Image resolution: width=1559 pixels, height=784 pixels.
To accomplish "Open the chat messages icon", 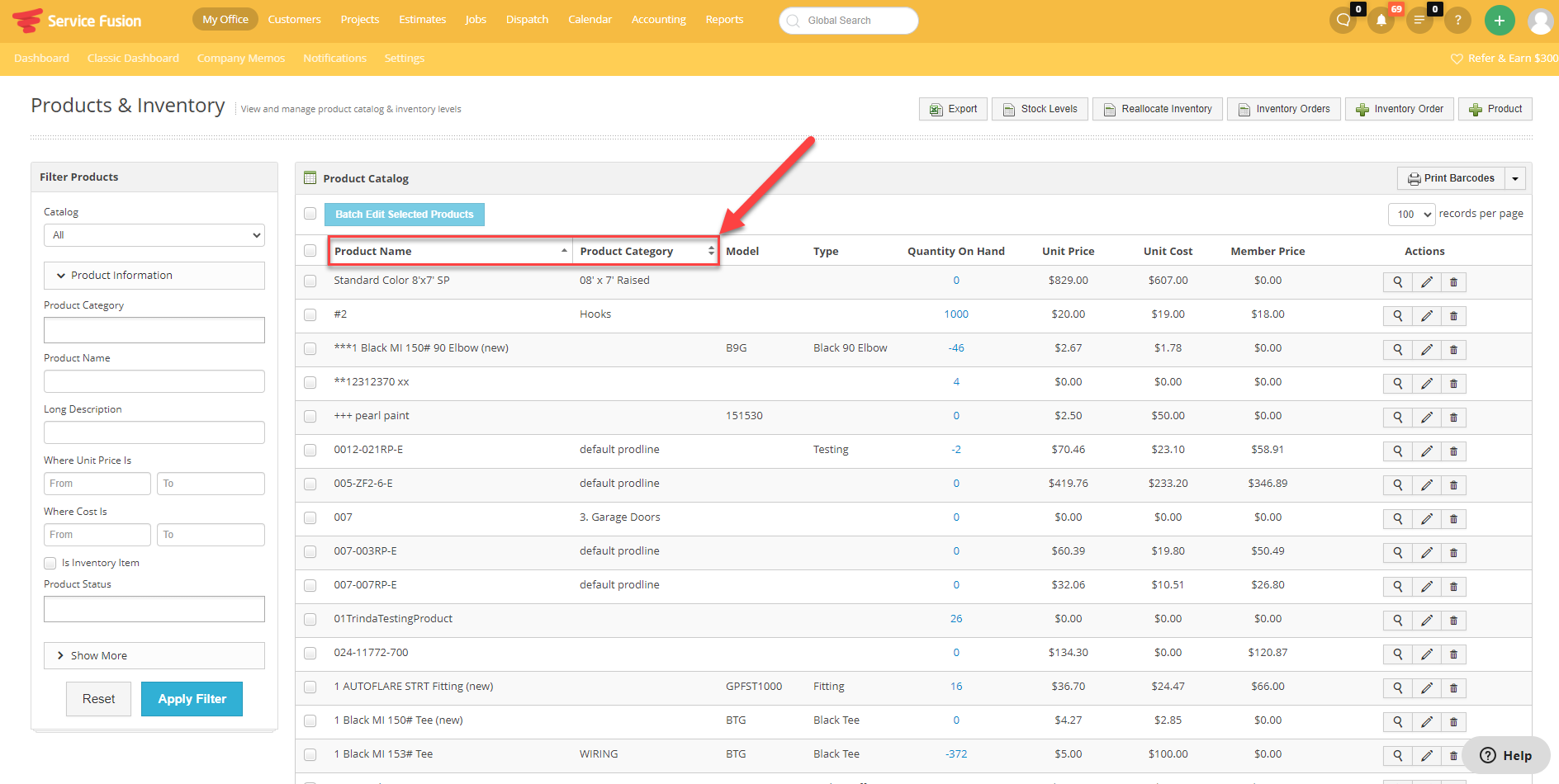I will 1343,20.
